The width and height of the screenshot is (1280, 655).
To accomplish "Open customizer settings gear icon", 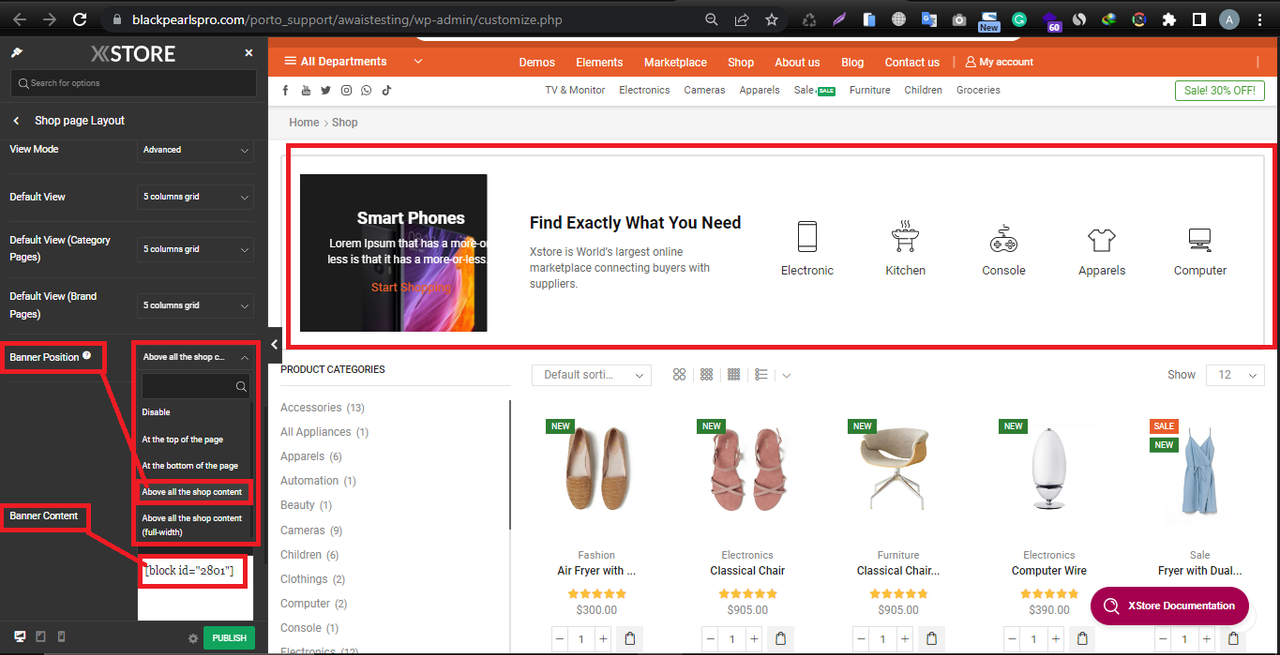I will (x=193, y=638).
